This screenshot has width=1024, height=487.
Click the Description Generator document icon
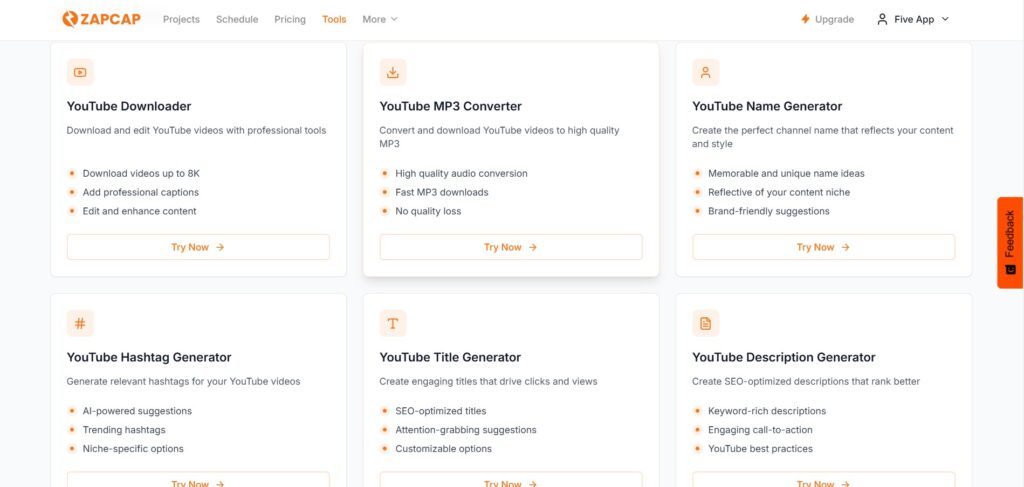click(705, 323)
